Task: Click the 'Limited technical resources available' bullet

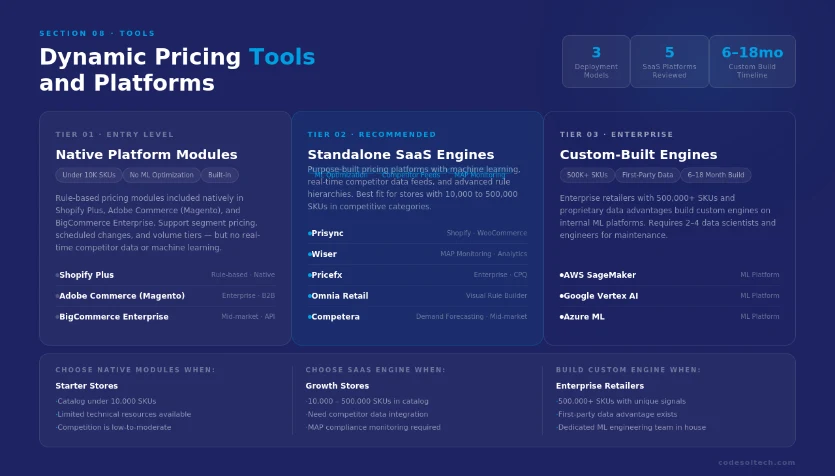Action: coord(123,414)
